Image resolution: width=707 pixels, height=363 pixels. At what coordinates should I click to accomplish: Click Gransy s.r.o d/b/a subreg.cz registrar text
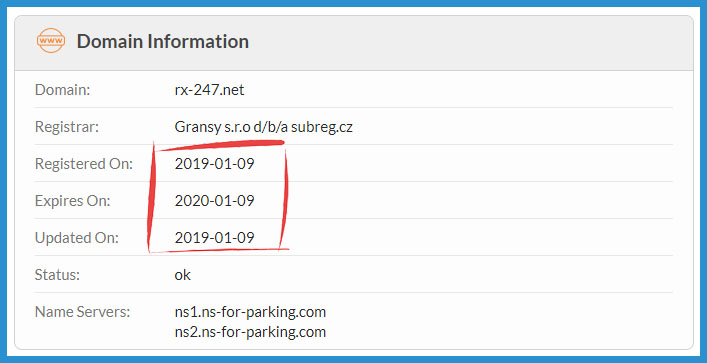(x=263, y=127)
